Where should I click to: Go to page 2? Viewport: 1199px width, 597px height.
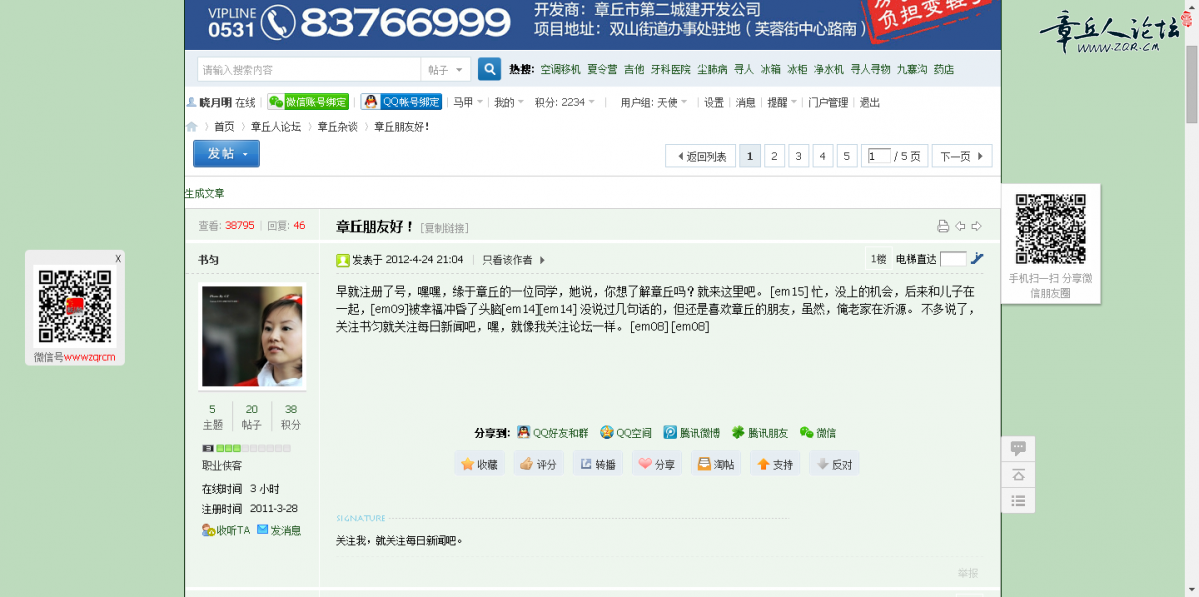click(x=774, y=156)
